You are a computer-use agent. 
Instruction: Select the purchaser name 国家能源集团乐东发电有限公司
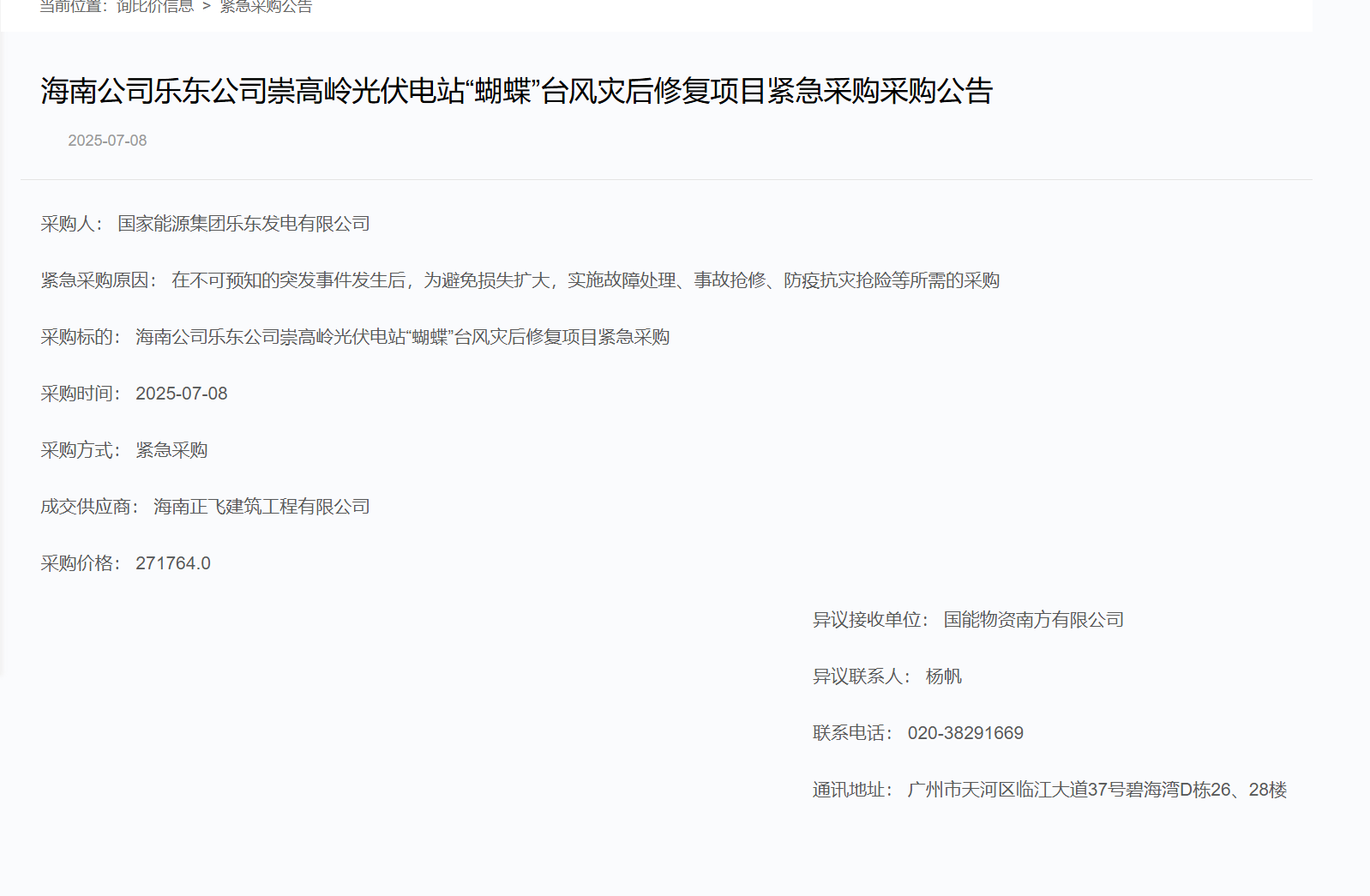point(243,224)
